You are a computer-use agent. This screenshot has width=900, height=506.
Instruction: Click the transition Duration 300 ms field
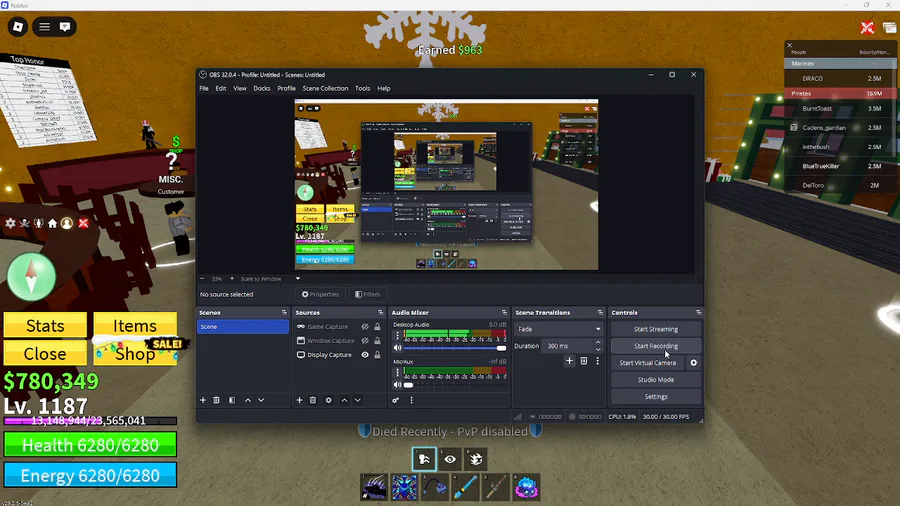pyautogui.click(x=569, y=346)
